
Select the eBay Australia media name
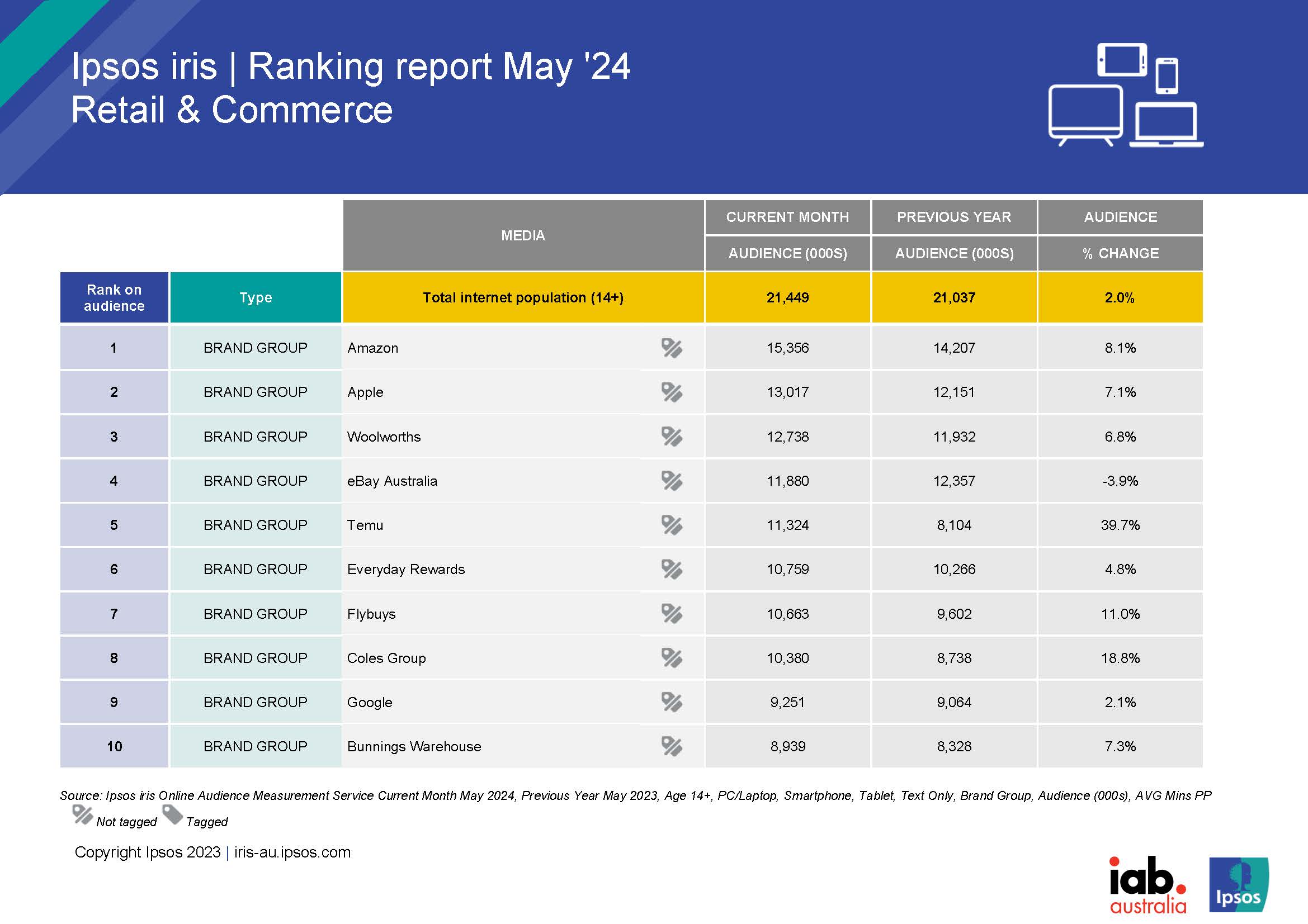(392, 481)
